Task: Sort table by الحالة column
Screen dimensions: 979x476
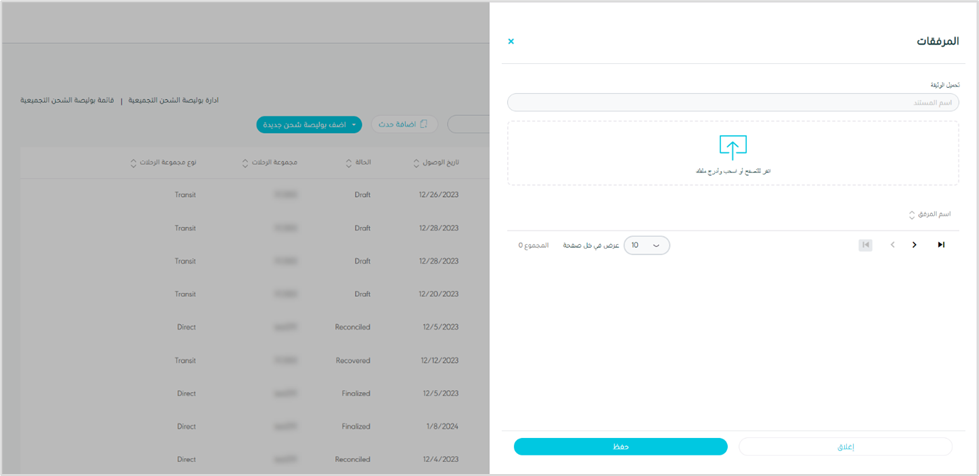Action: click(349, 163)
